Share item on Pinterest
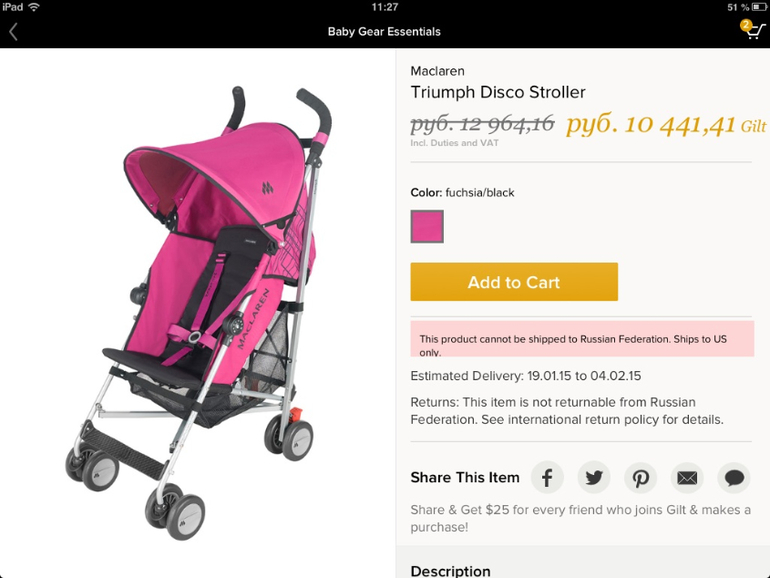 640,477
